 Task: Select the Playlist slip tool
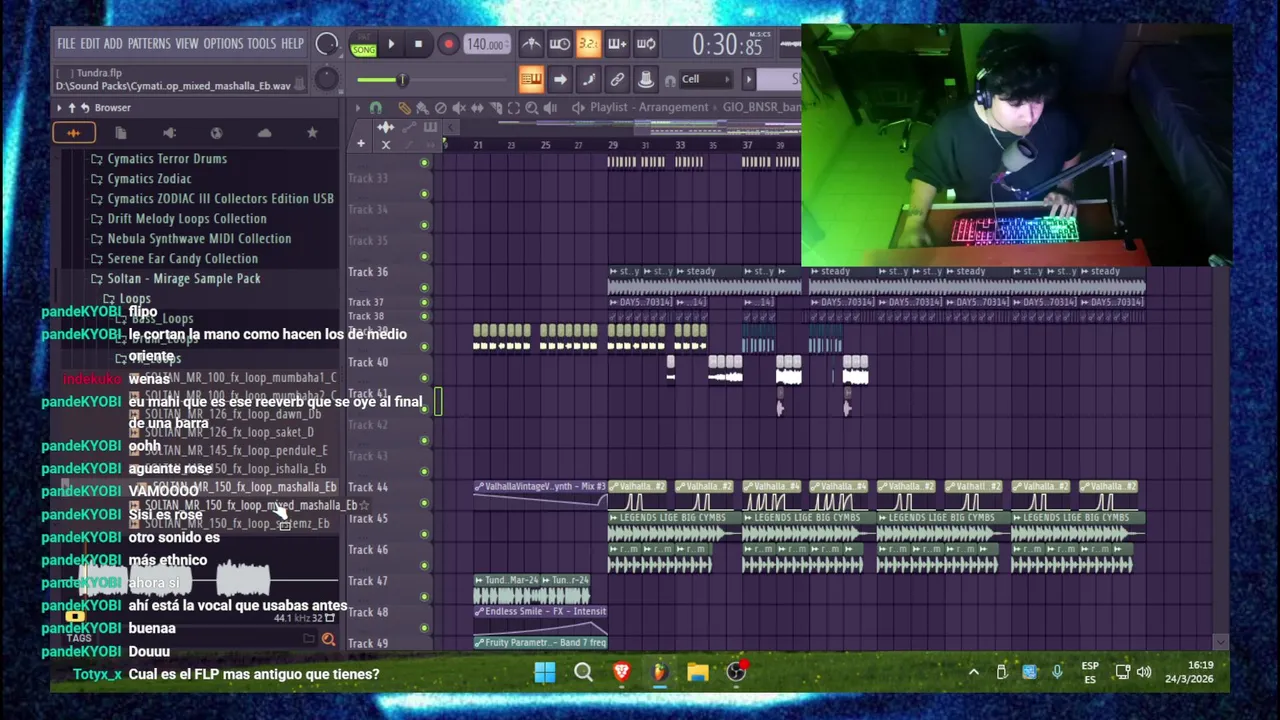(x=477, y=107)
